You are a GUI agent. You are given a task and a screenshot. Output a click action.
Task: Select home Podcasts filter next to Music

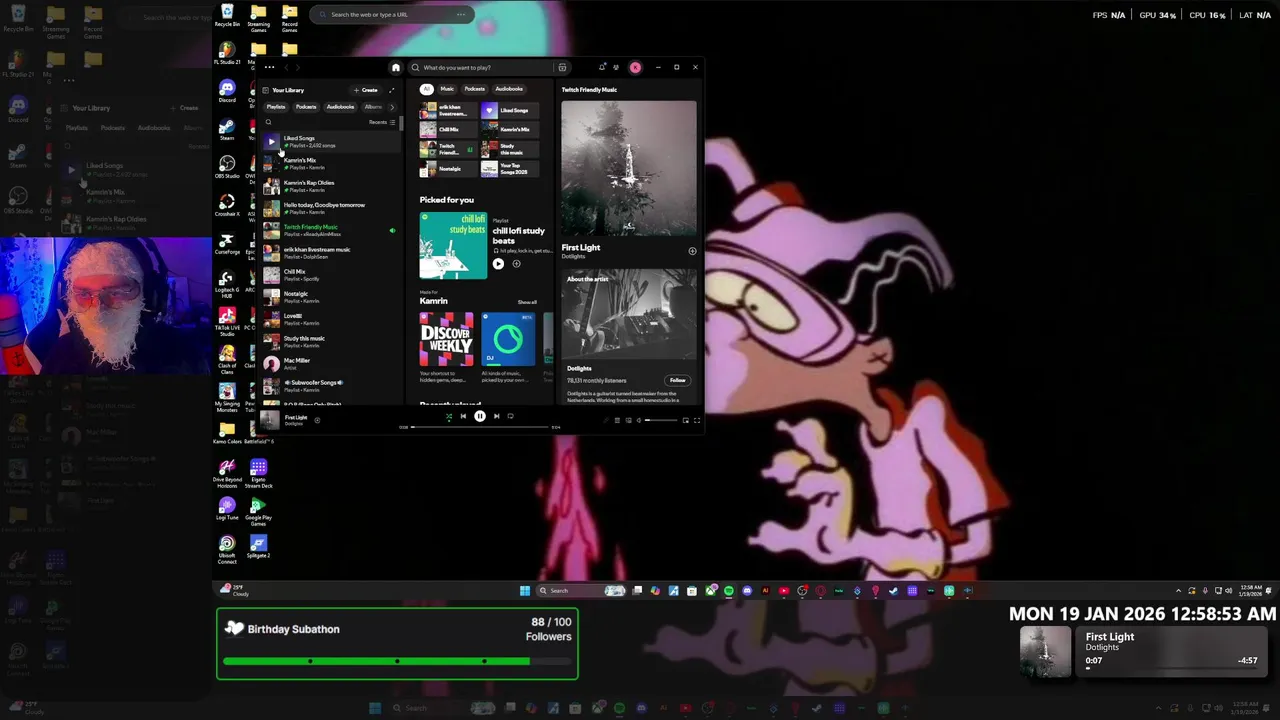(x=474, y=89)
